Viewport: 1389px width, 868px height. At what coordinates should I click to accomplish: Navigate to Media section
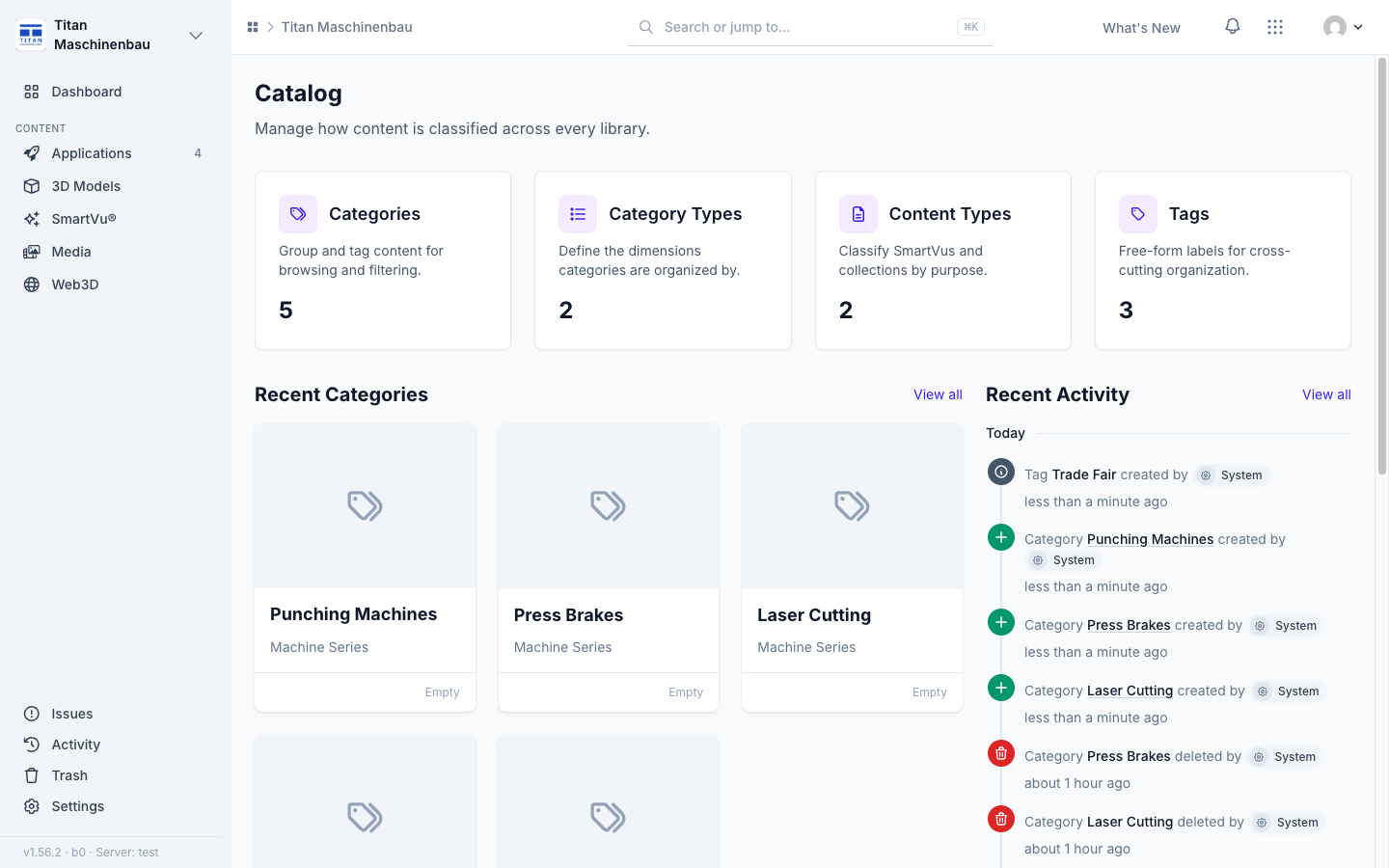(x=116, y=252)
